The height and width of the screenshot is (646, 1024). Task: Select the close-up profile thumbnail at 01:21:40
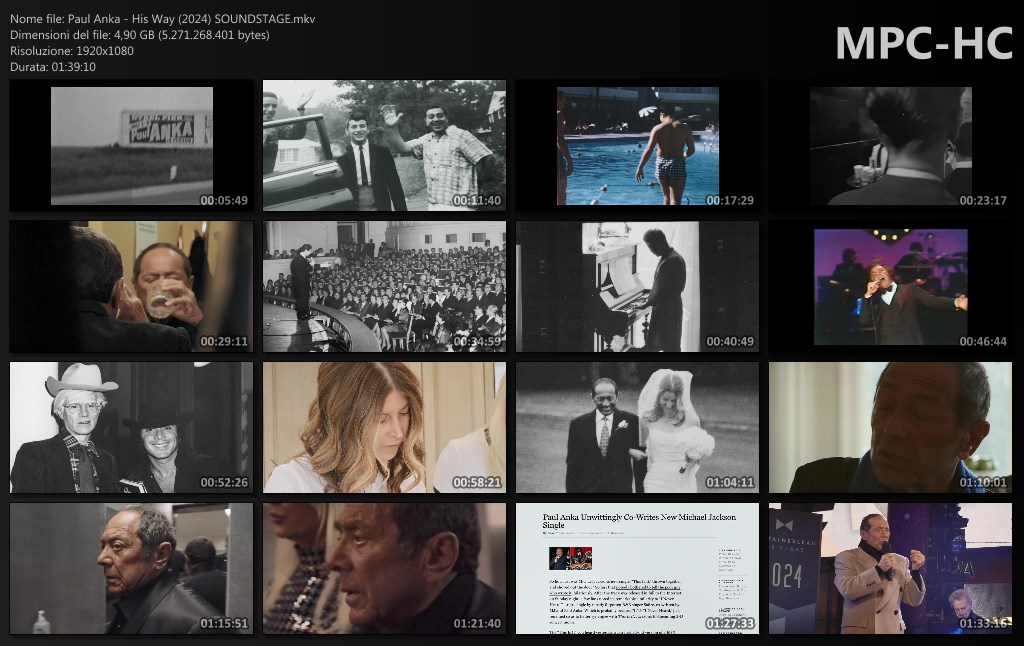click(x=384, y=569)
